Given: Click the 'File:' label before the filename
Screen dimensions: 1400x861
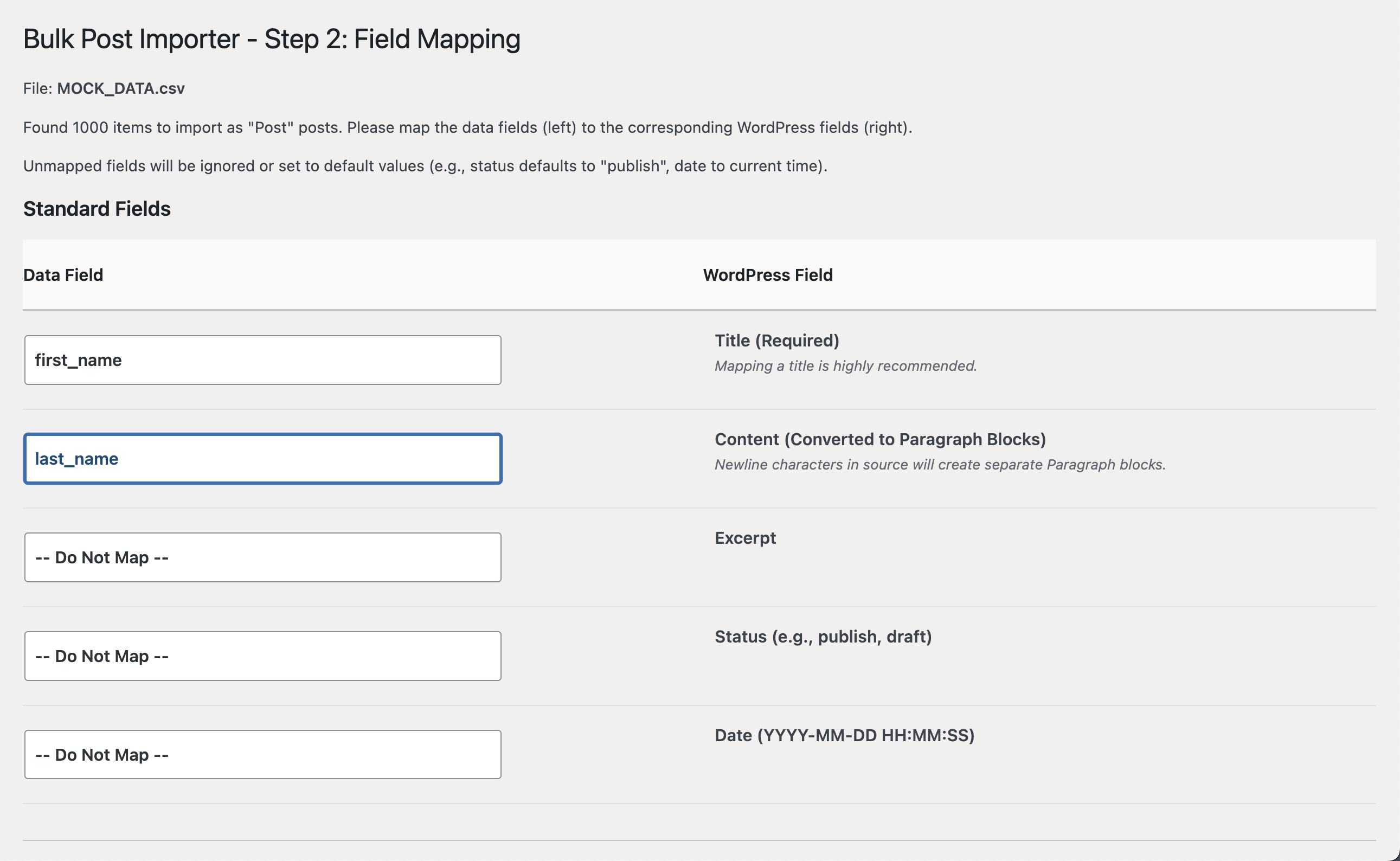Looking at the screenshot, I should tap(37, 88).
